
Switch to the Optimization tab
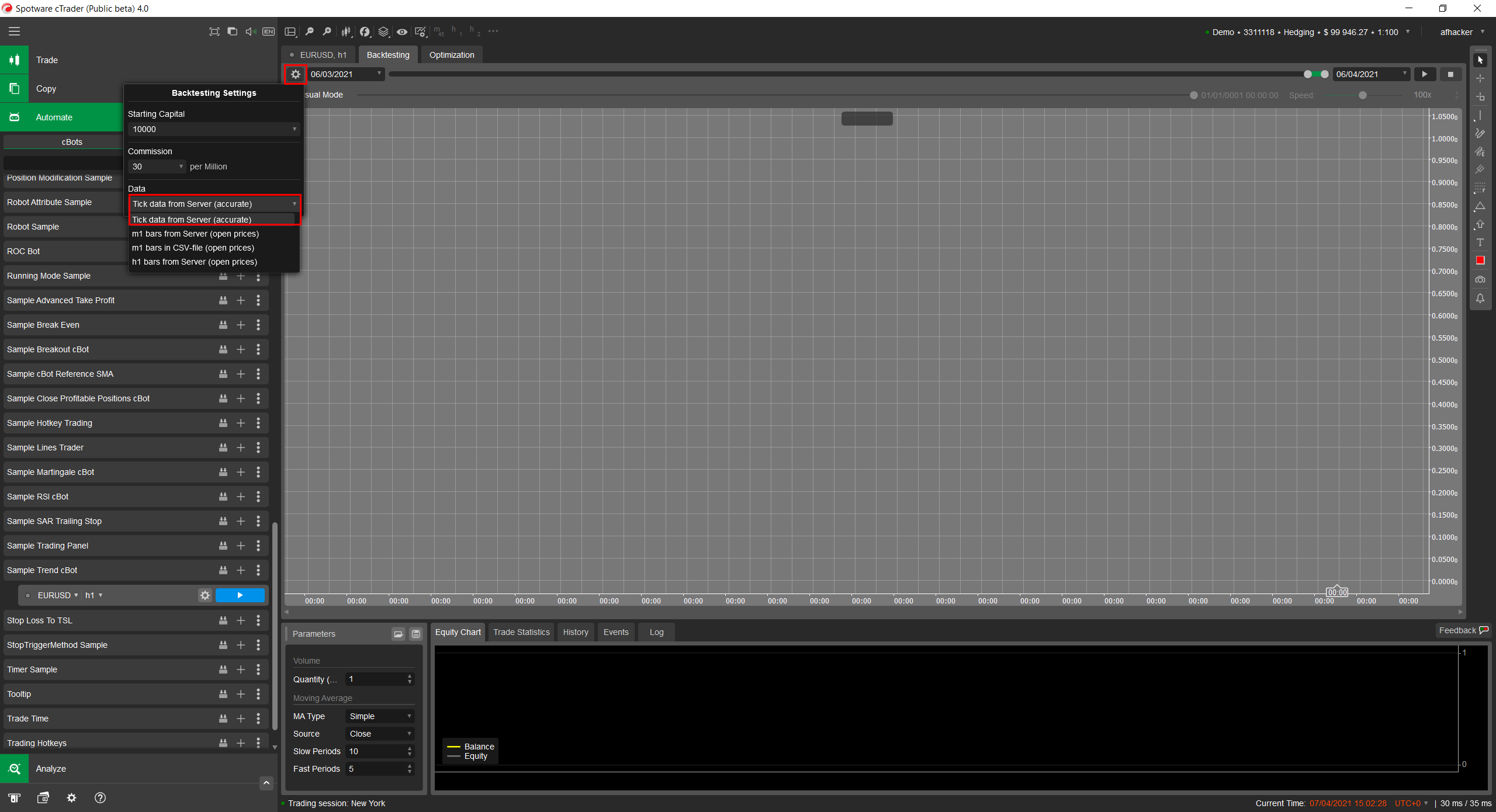tap(452, 55)
